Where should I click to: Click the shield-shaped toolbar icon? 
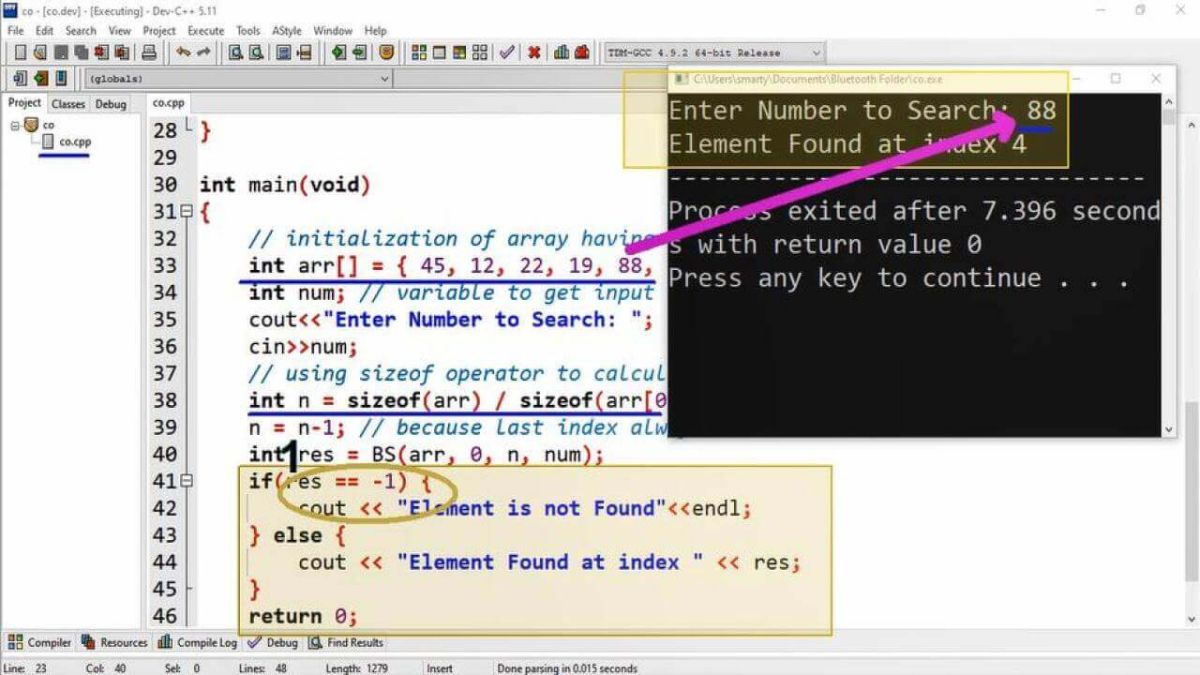click(x=385, y=52)
